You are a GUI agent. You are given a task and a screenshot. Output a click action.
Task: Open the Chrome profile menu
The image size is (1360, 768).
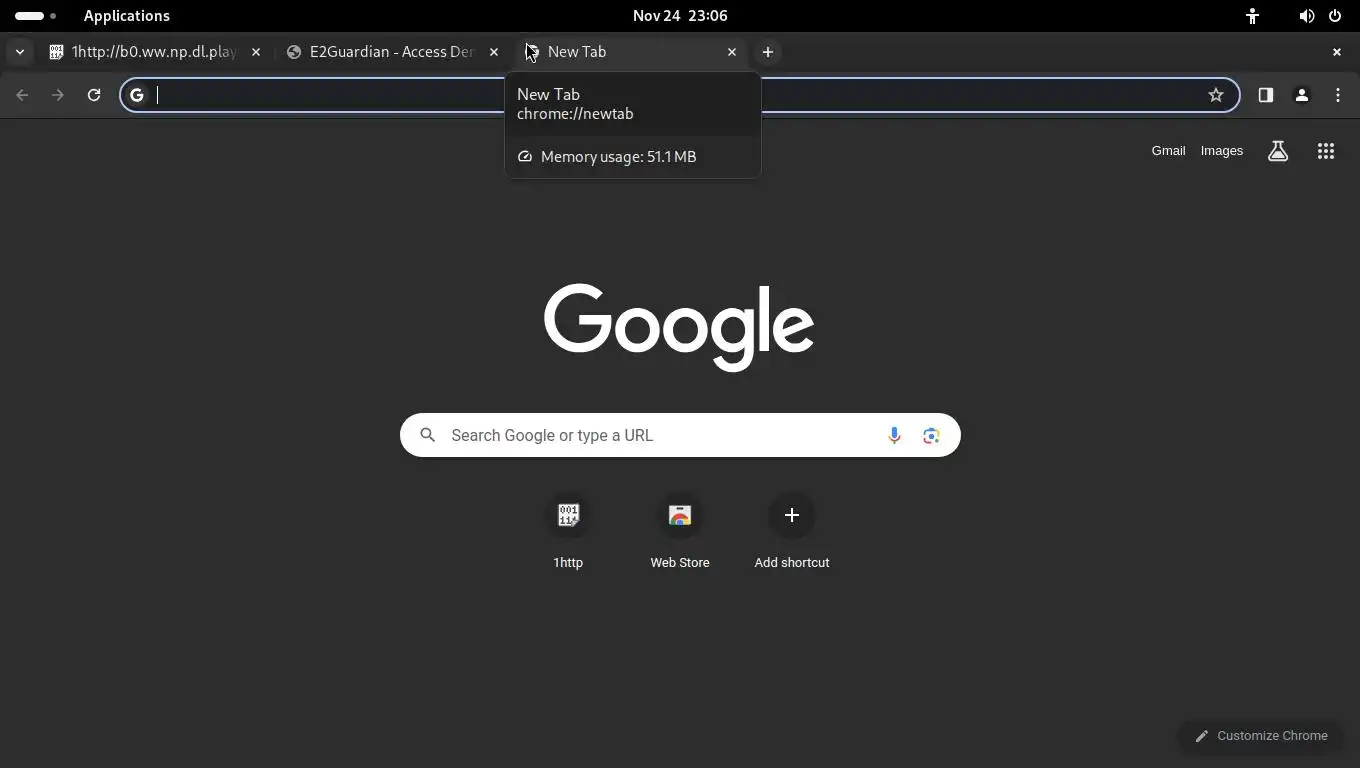pos(1302,95)
